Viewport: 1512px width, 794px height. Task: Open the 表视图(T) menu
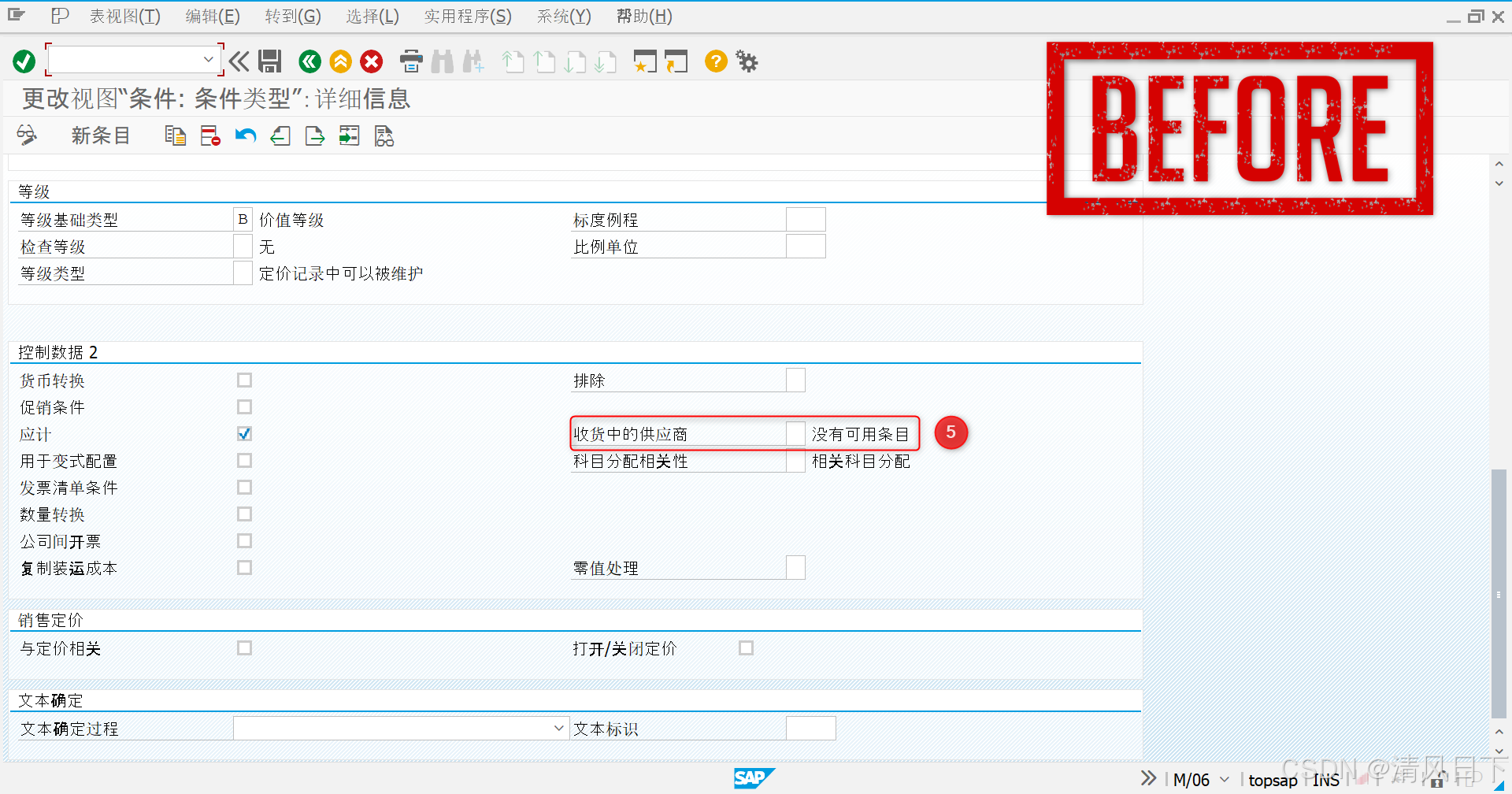pos(124,16)
